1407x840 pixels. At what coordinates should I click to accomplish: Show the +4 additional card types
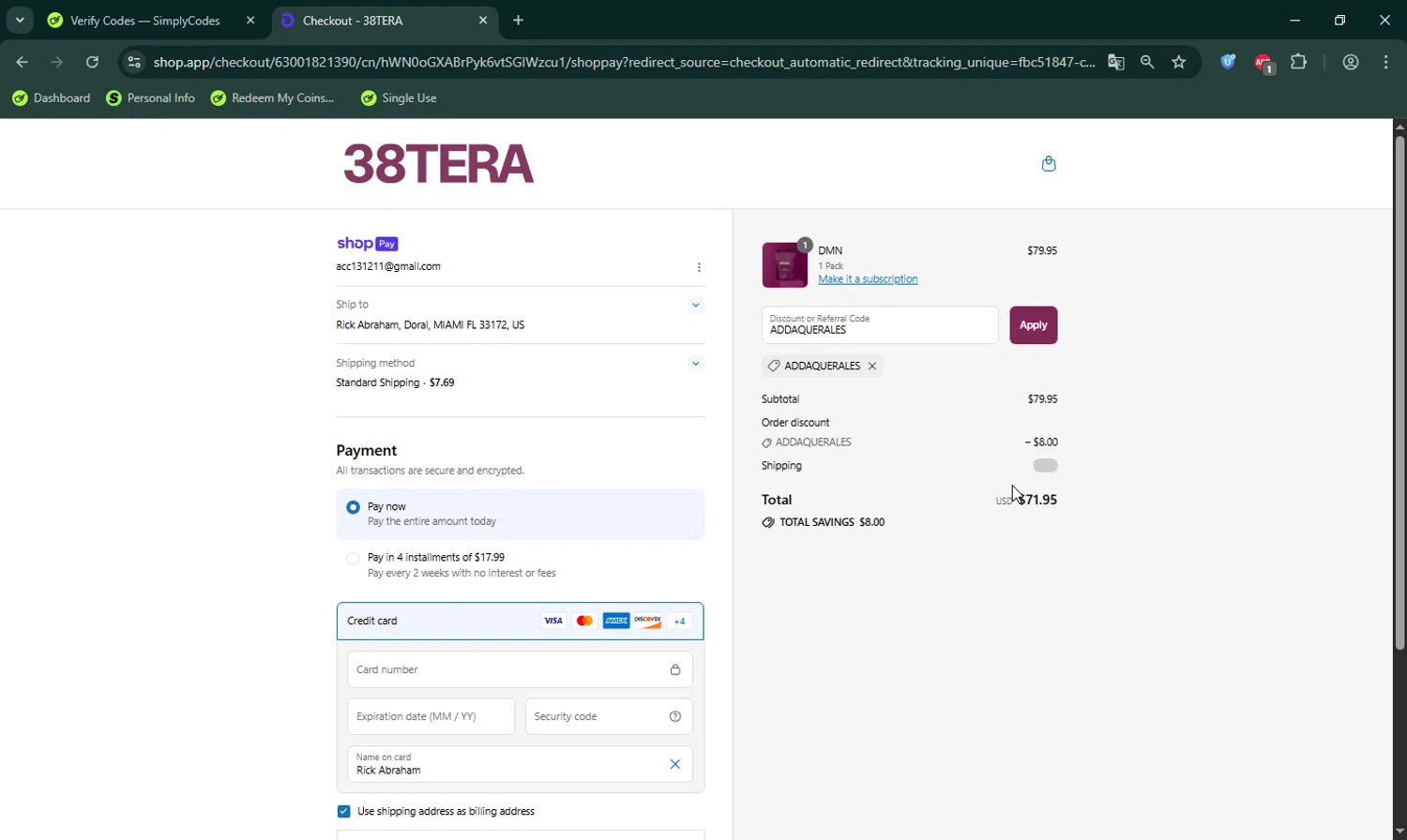[680, 621]
